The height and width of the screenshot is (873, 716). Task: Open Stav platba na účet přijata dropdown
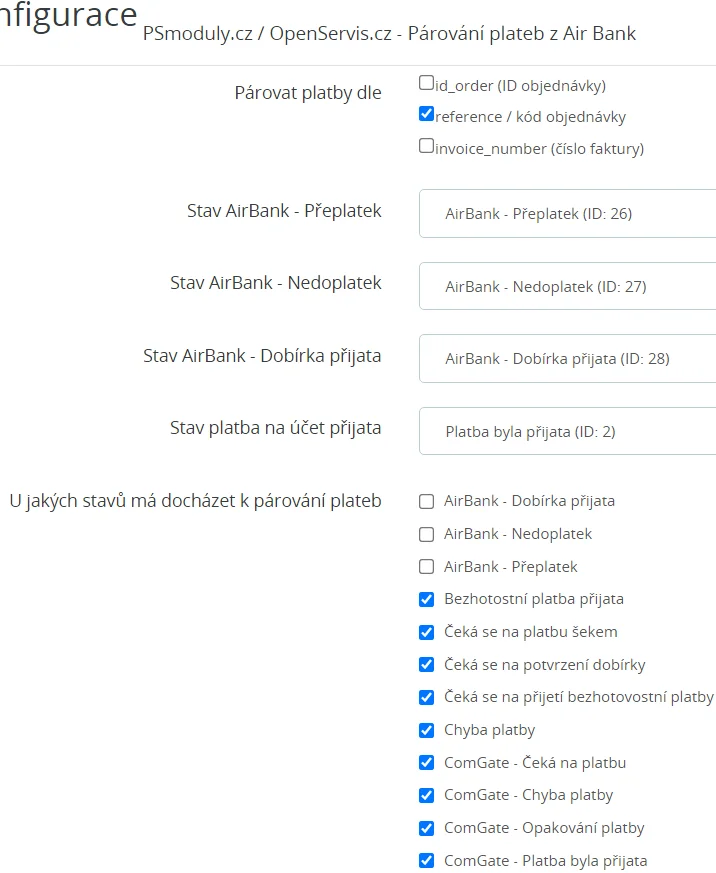[567, 432]
